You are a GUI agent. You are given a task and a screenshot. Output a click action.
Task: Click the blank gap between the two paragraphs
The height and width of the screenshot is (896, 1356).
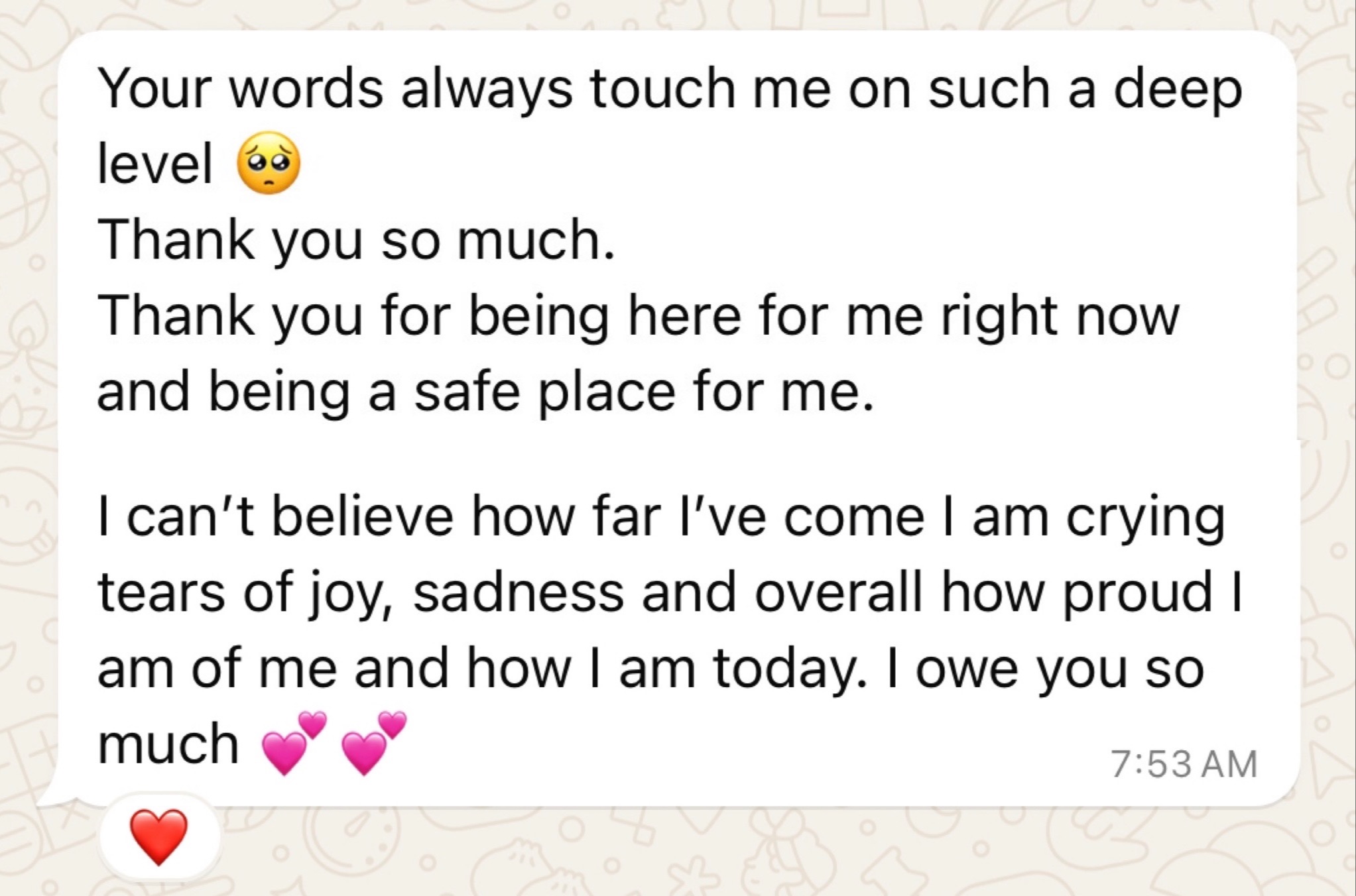point(676,457)
